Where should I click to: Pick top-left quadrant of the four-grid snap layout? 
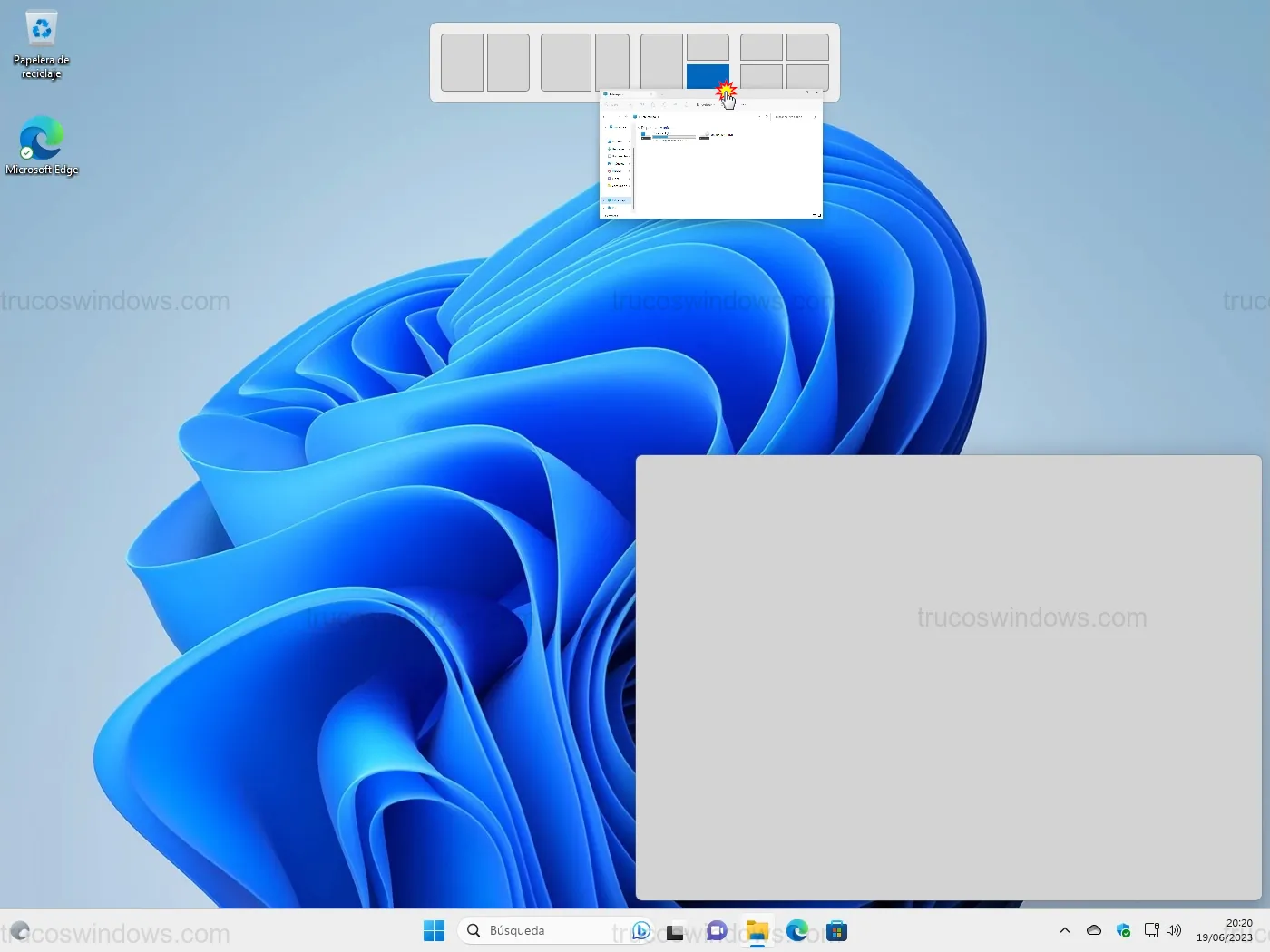(x=761, y=47)
